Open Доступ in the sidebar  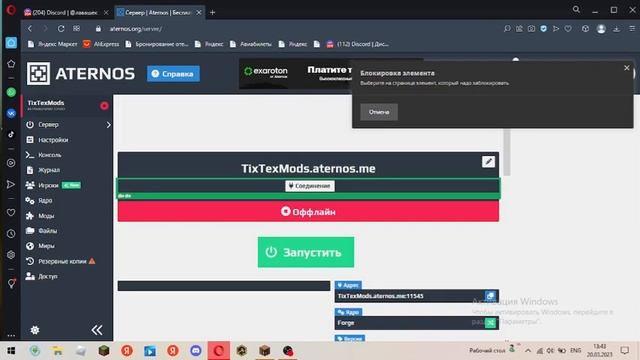(x=47, y=276)
